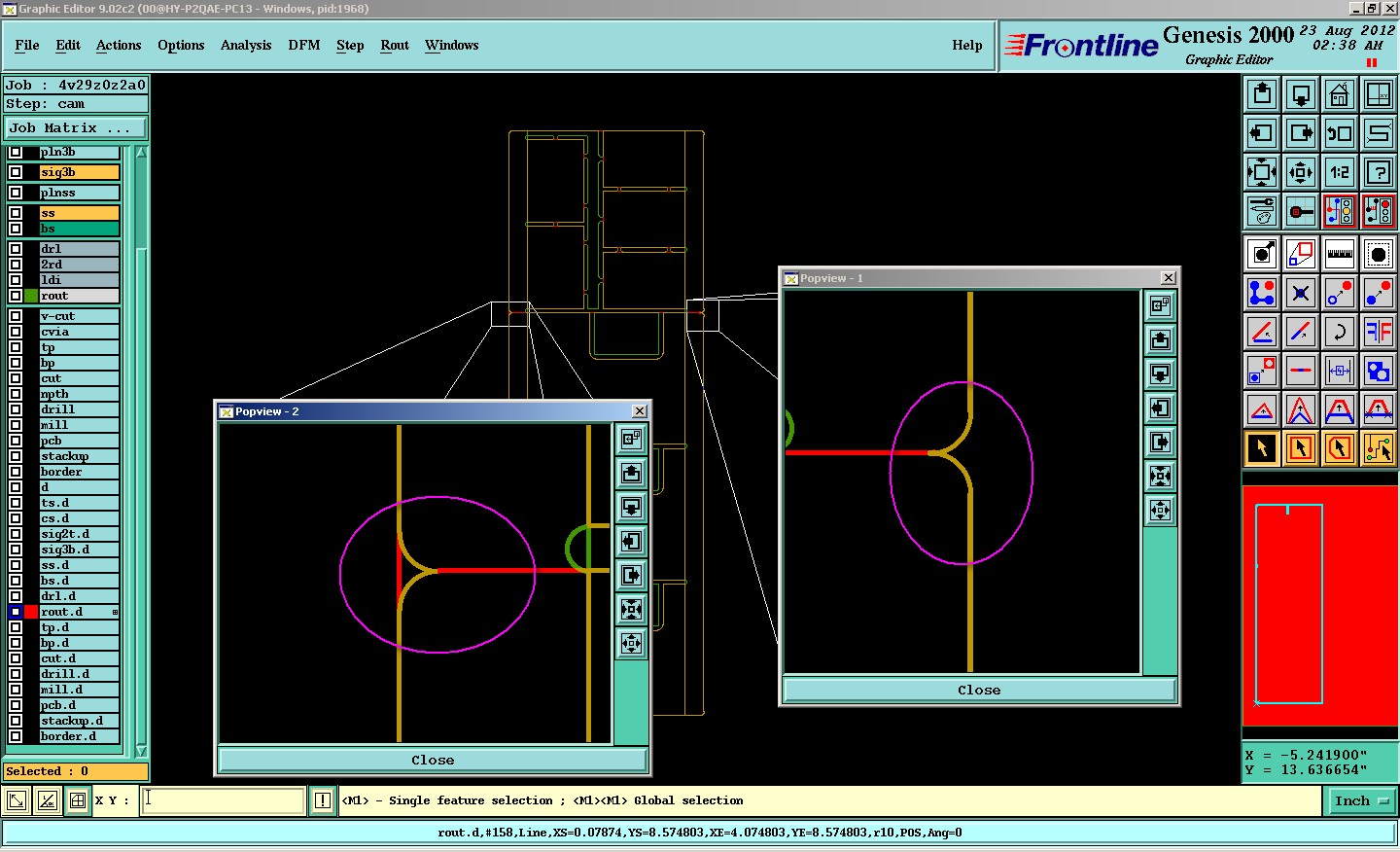Image resolution: width=1400 pixels, height=852 pixels.
Task: Open the XY coordinate grid icon
Action: tap(1379, 94)
